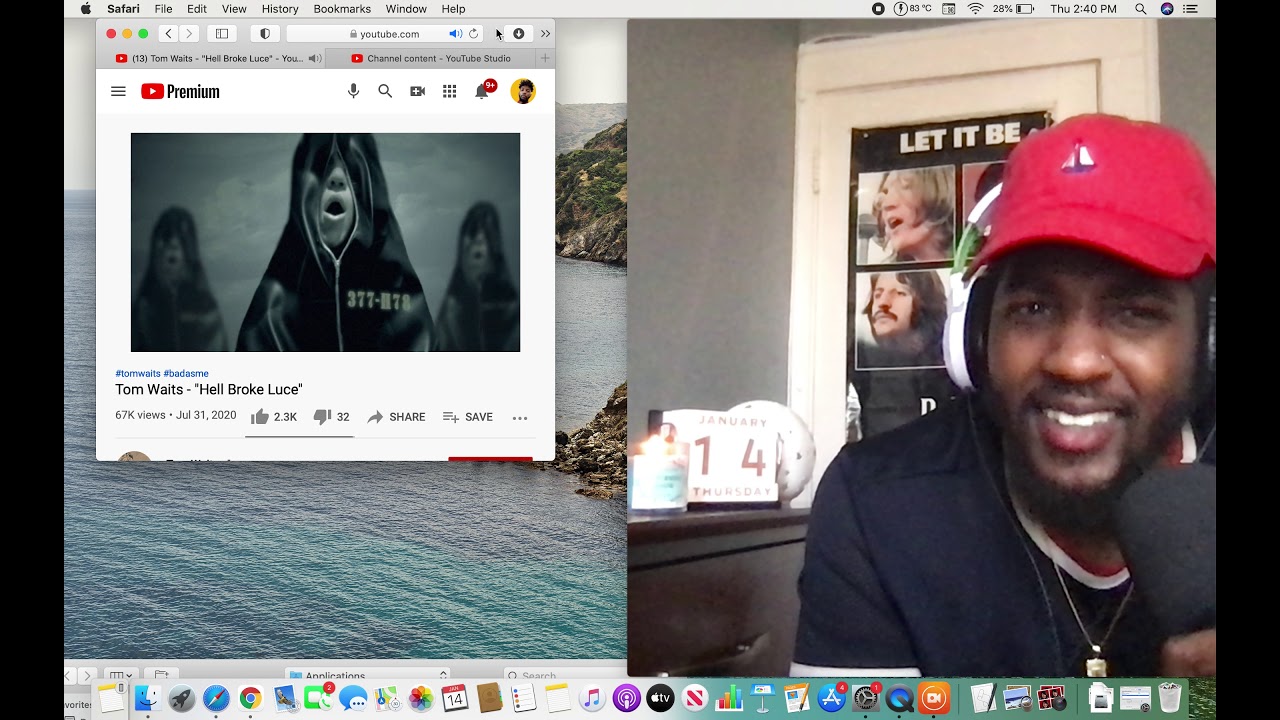Play the Hell Broke Luce video player
The width and height of the screenshot is (1280, 720).
point(325,242)
